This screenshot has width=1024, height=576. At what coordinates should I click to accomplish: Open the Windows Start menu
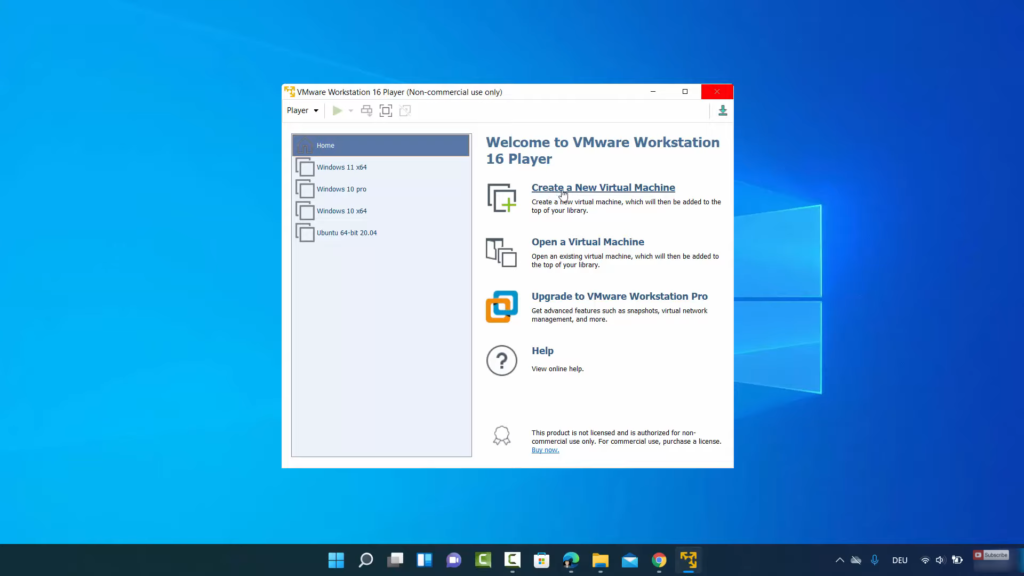[336, 560]
